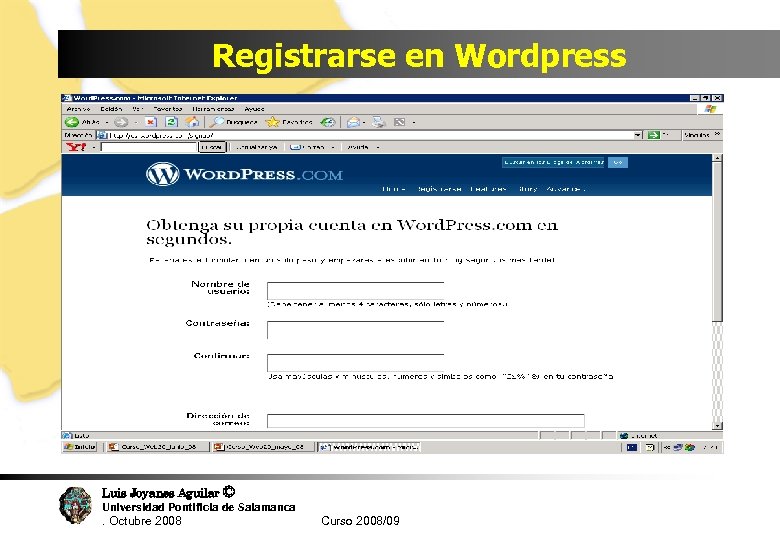Viewport: 780px width, 540px height.
Task: Click the grey forward arrow icon
Action: [121, 122]
